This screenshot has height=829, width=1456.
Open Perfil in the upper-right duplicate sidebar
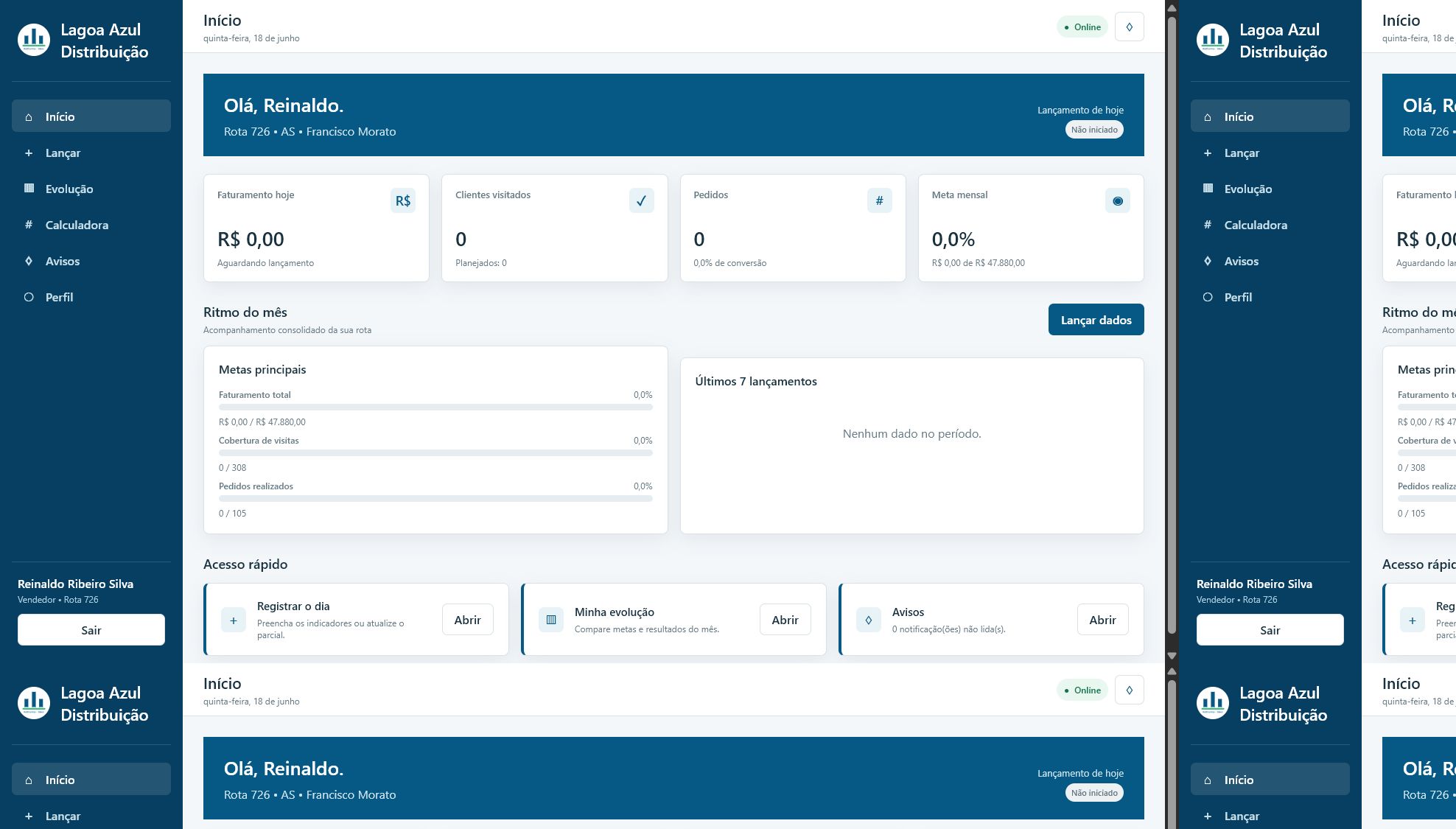[x=1270, y=297]
